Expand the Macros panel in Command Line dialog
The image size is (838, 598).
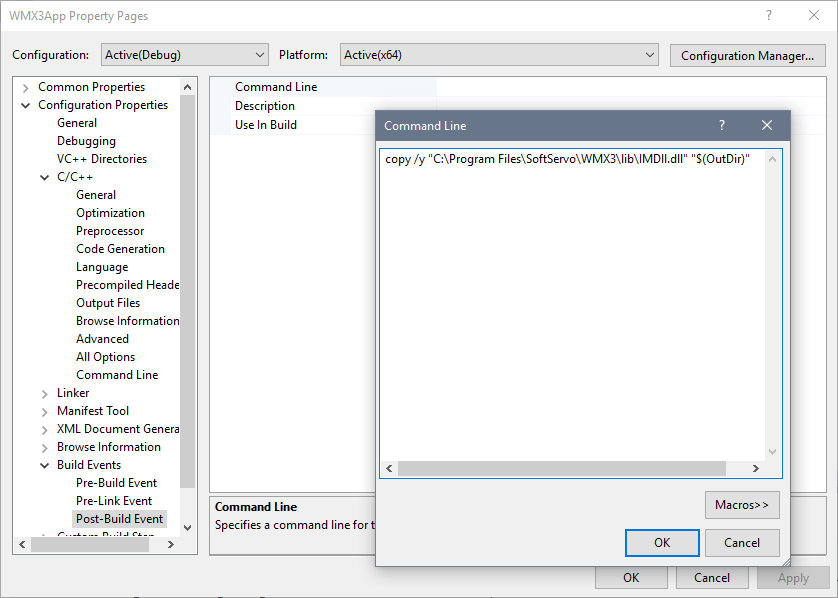pos(742,505)
